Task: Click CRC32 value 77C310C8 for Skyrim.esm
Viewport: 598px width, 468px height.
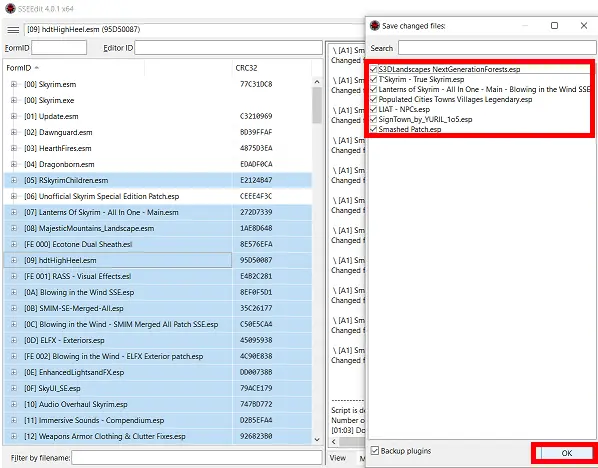Action: [x=256, y=84]
